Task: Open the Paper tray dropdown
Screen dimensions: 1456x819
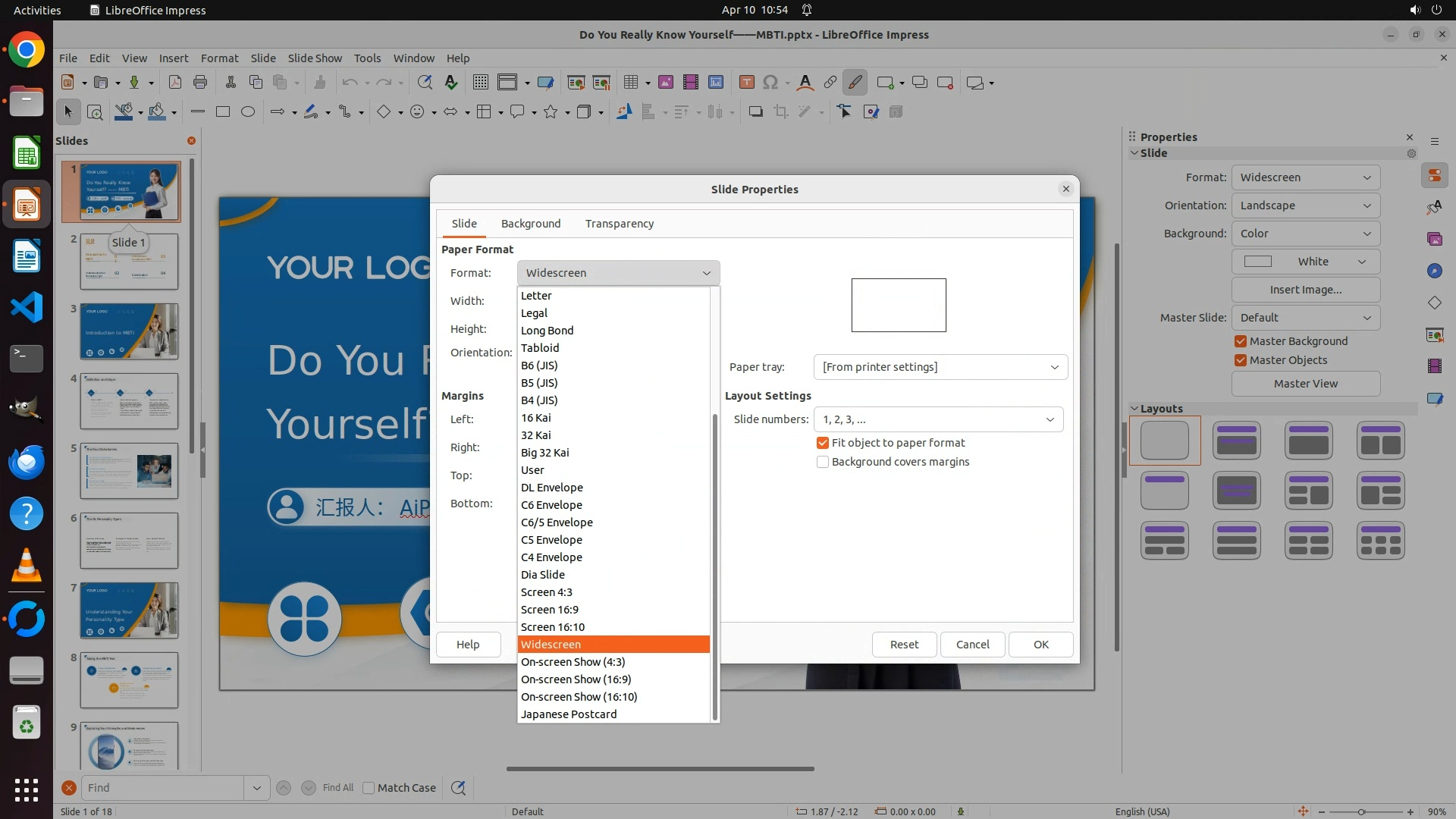Action: [x=940, y=367]
